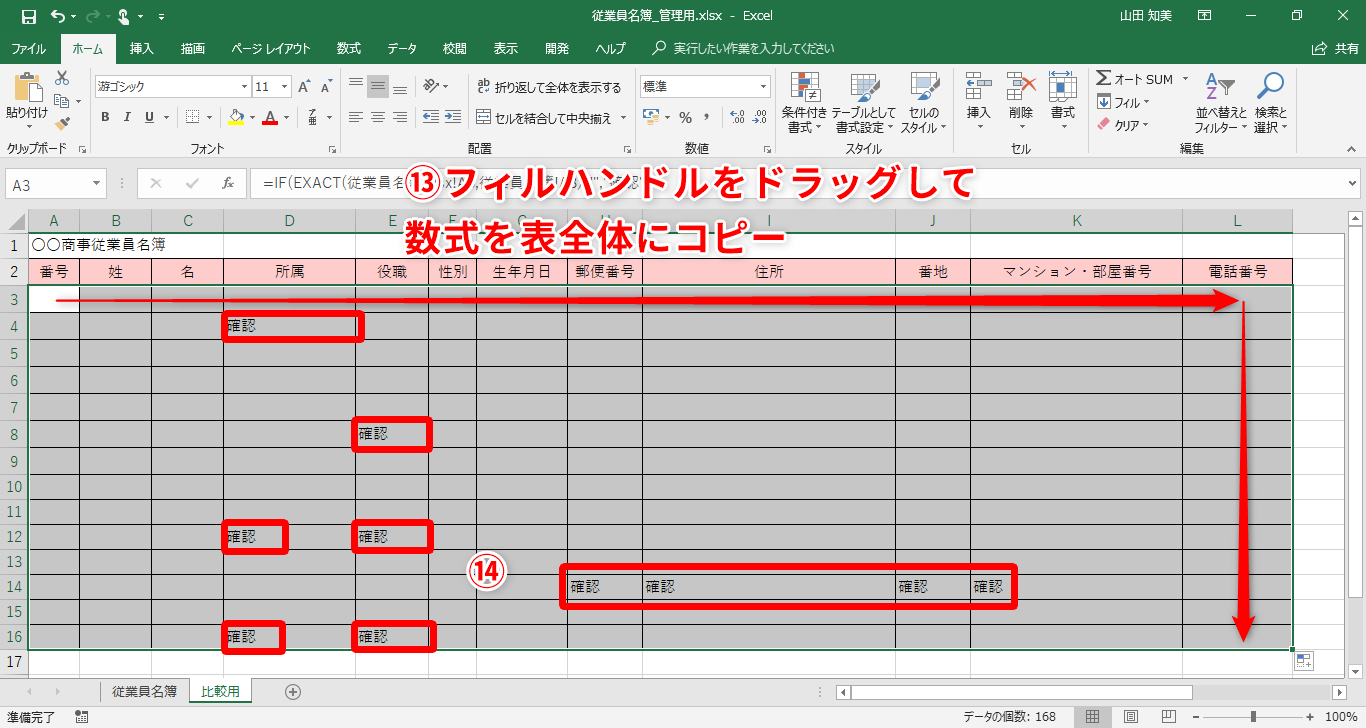Cut the selection with the scissors icon

62,78
